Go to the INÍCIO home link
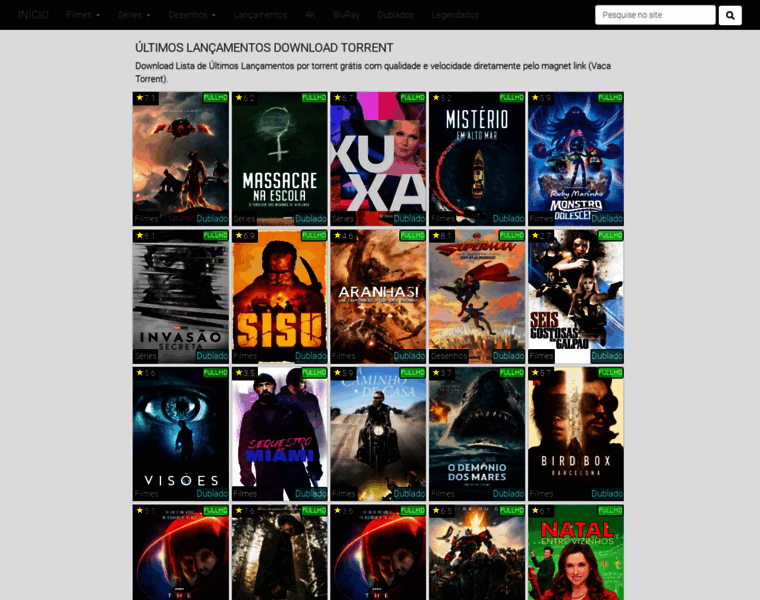The width and height of the screenshot is (760, 600). [33, 15]
